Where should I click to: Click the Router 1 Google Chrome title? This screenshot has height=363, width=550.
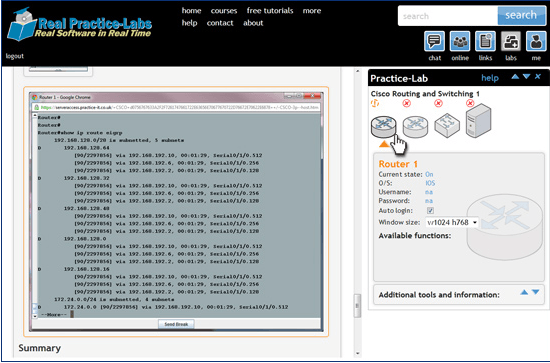tap(65, 97)
